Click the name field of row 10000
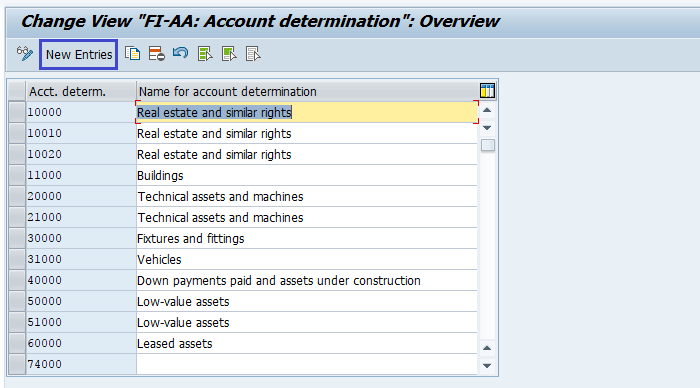This screenshot has width=700, height=388. (x=307, y=112)
